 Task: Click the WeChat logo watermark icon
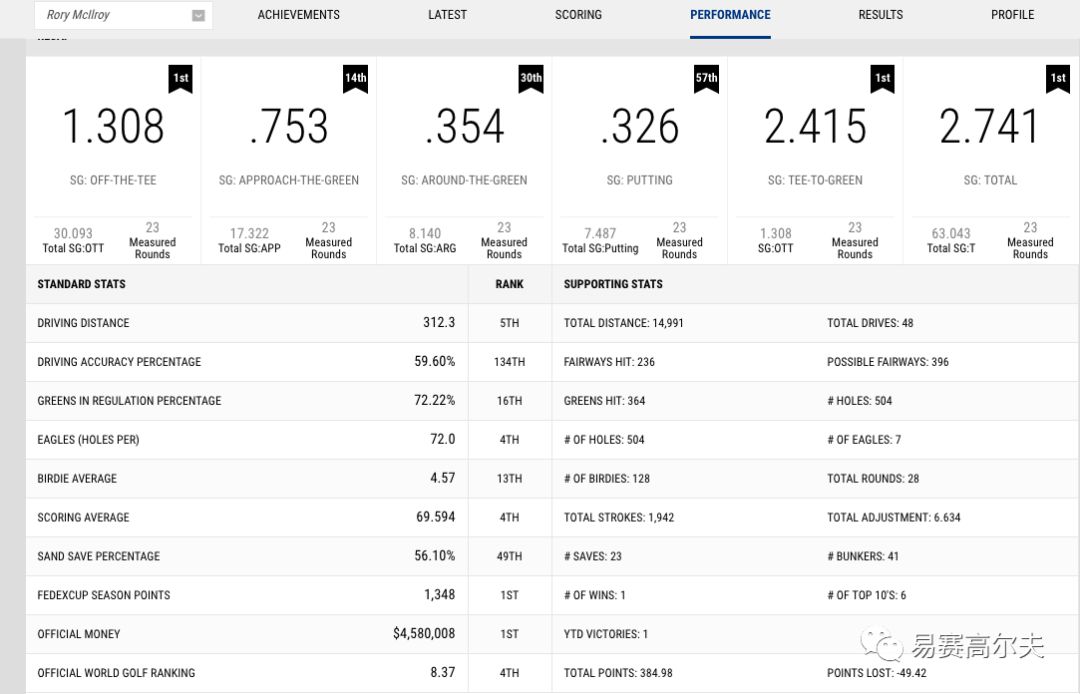883,644
